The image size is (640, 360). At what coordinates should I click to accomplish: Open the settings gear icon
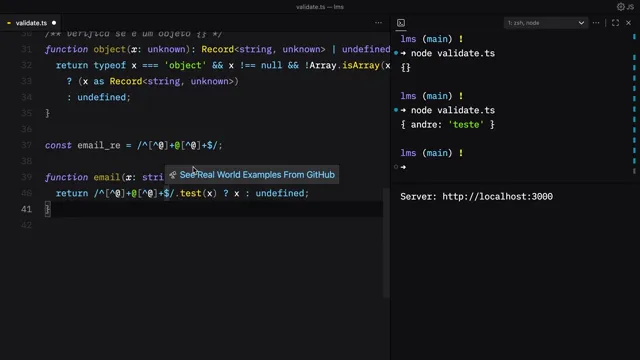pyautogui.click(x=620, y=7)
